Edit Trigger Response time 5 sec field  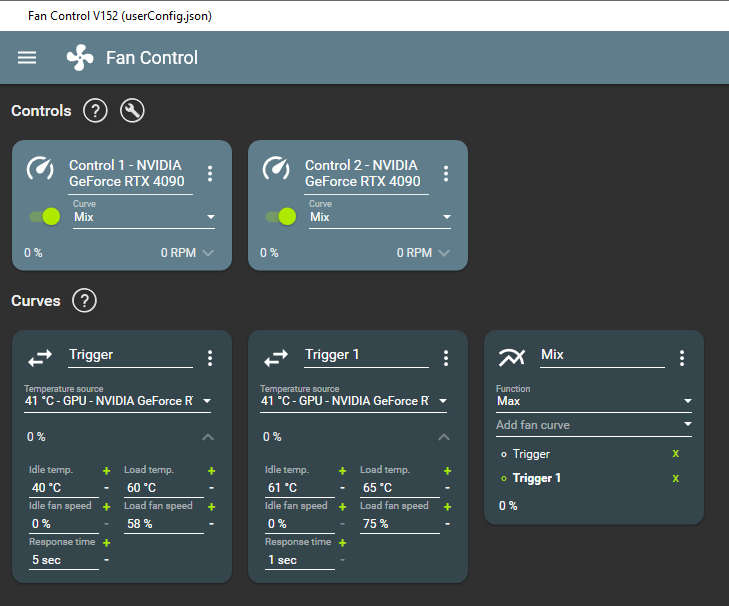pyautogui.click(x=64, y=560)
